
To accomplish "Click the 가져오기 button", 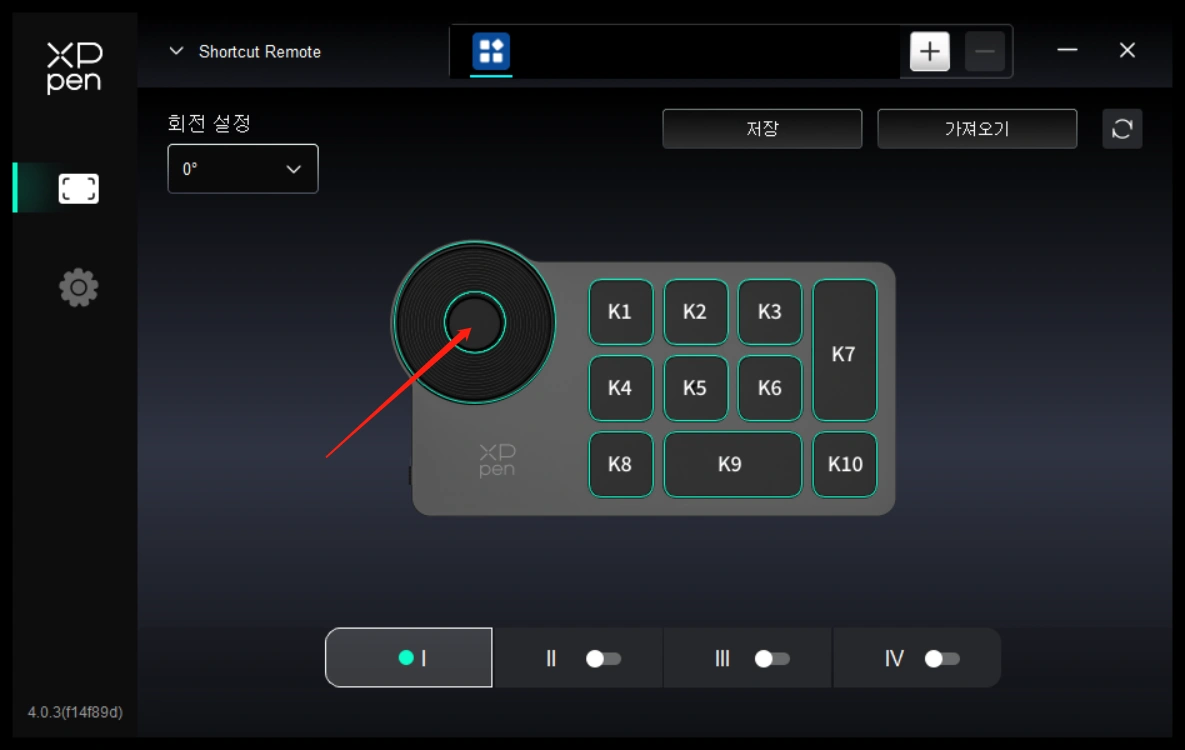I will coord(976,129).
